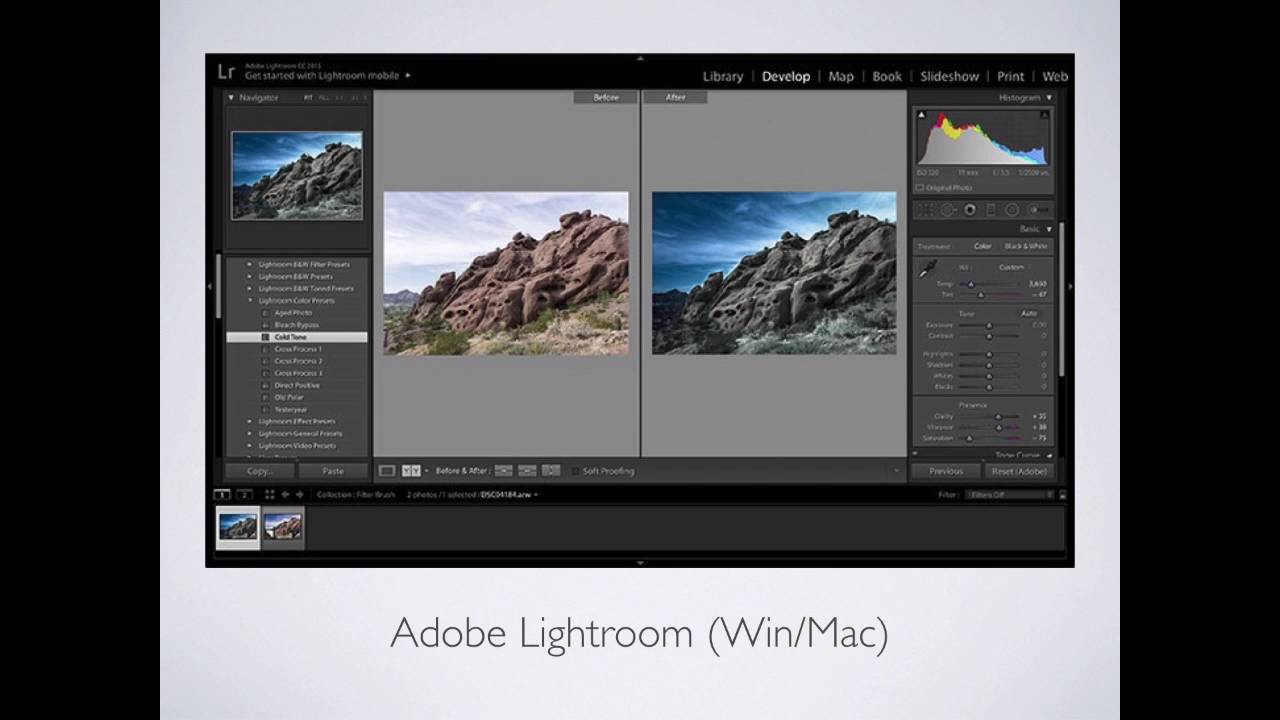The height and width of the screenshot is (720, 1280).
Task: Select main window display button 1
Action: 222,494
